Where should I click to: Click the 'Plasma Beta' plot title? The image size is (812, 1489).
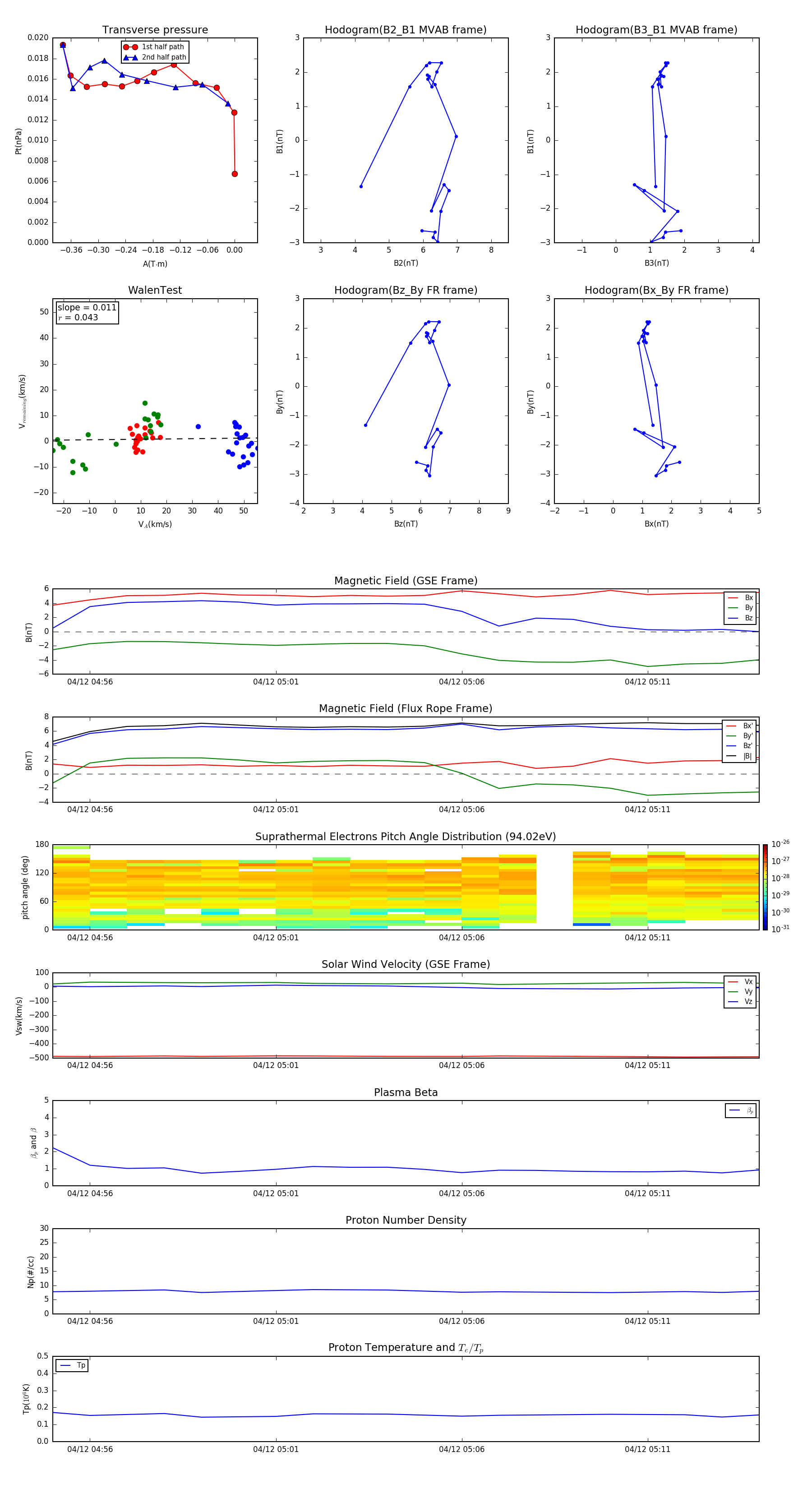pyautogui.click(x=406, y=1093)
